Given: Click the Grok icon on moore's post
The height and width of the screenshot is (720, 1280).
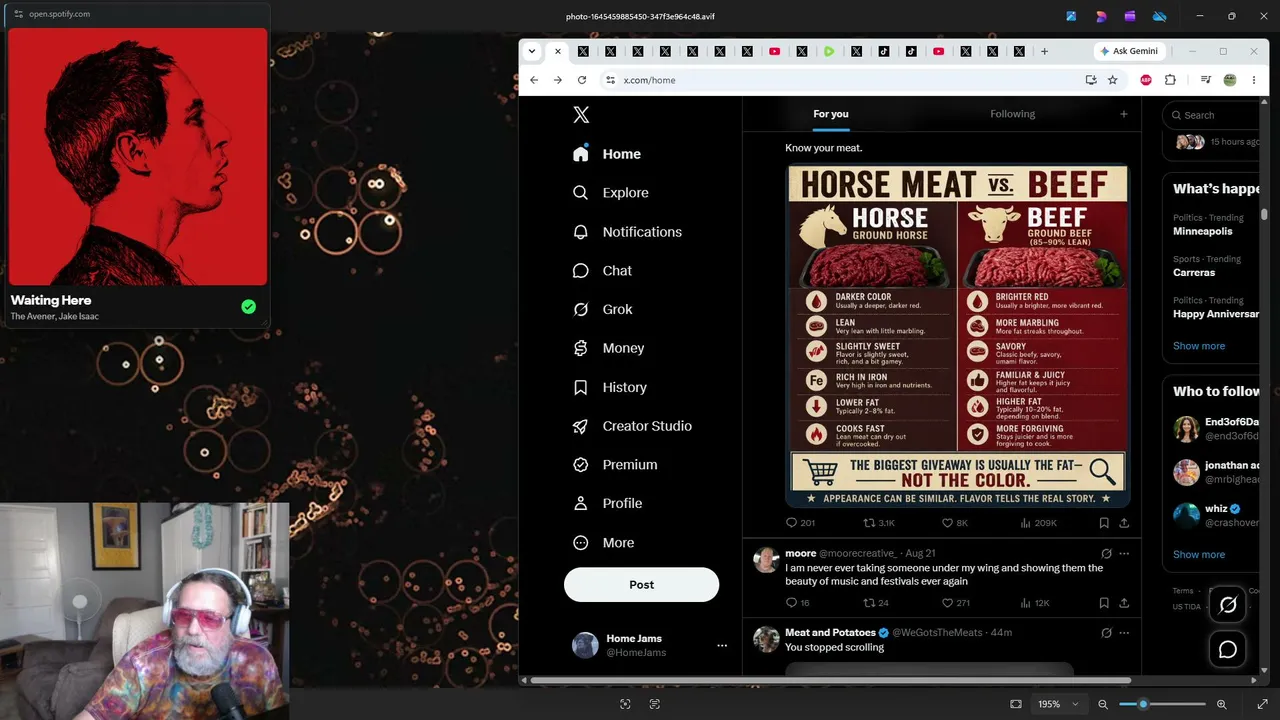Looking at the screenshot, I should 1106,553.
